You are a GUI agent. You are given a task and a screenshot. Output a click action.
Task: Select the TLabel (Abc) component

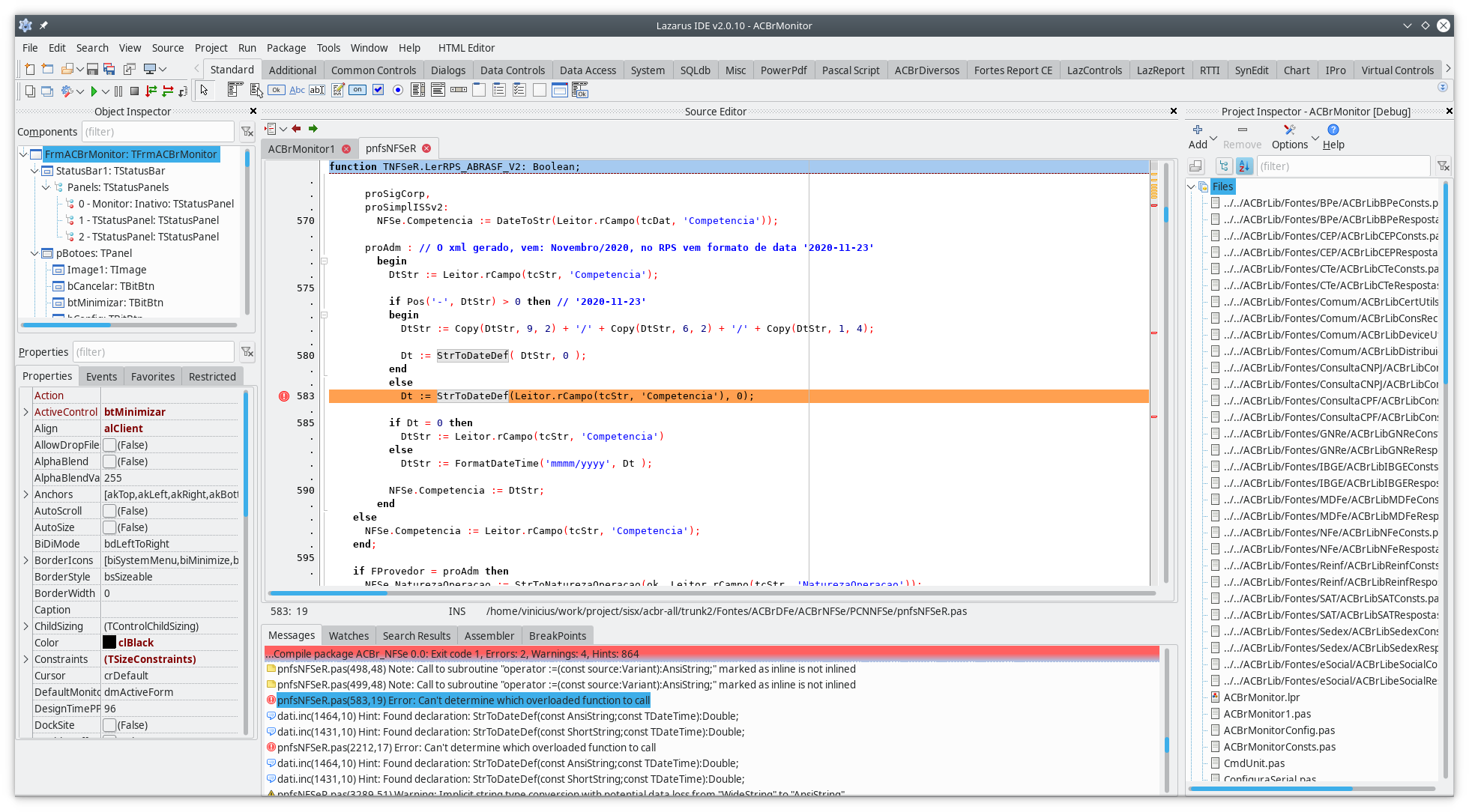pyautogui.click(x=297, y=90)
